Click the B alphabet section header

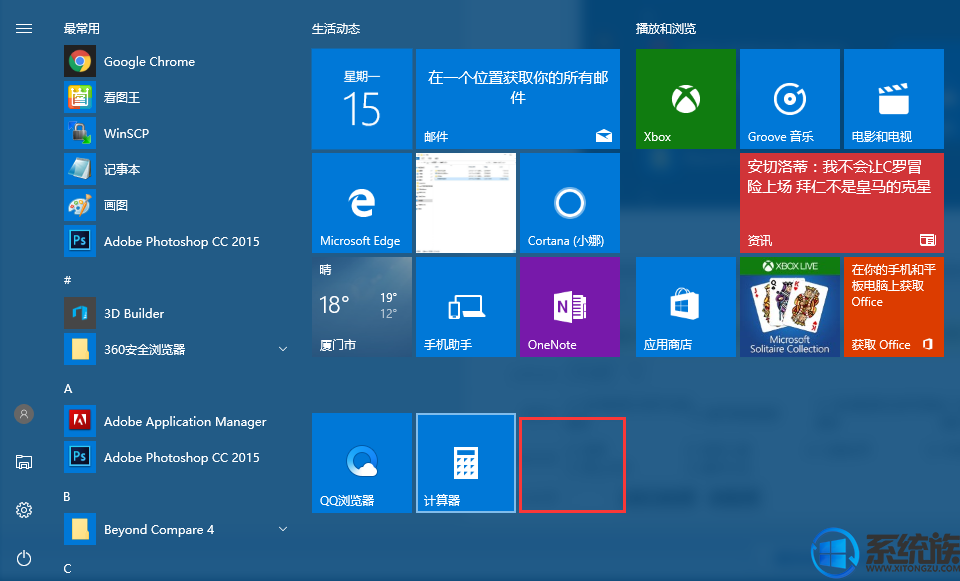(x=67, y=497)
